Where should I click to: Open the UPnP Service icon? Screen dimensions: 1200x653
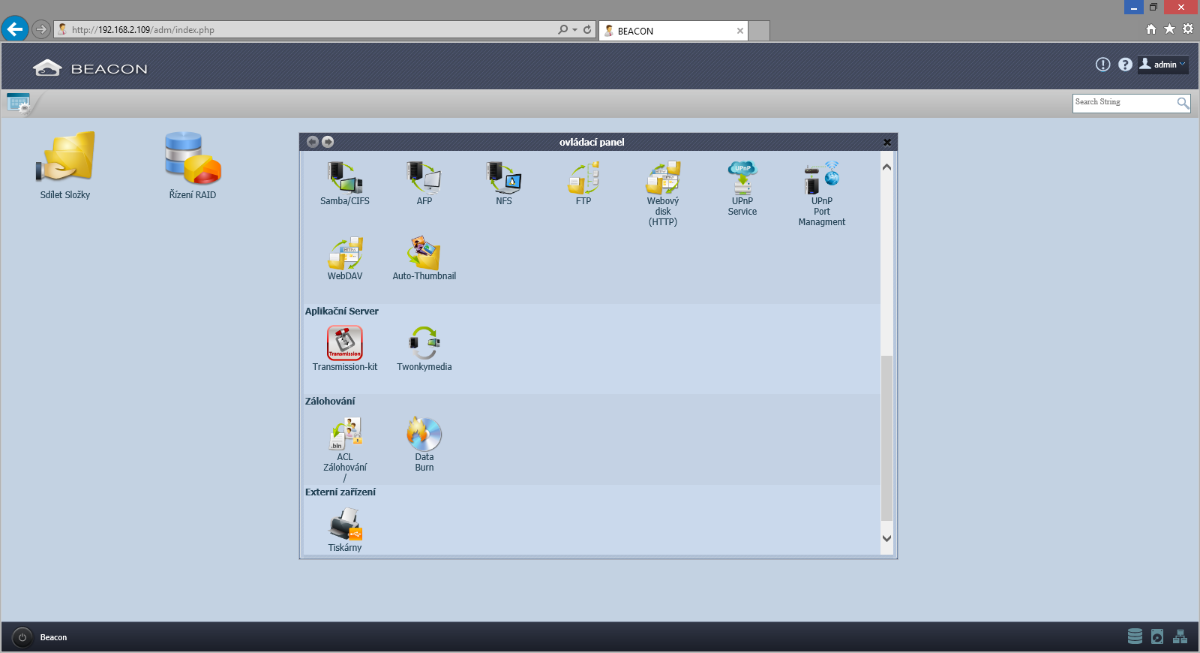click(742, 178)
